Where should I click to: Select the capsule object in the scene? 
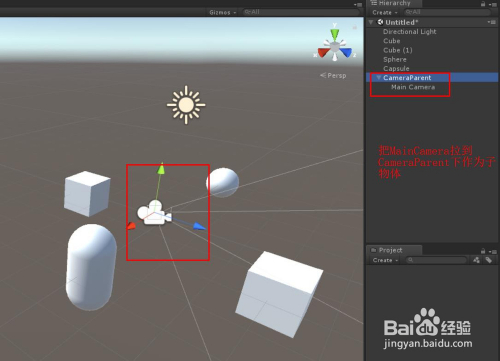[91, 267]
